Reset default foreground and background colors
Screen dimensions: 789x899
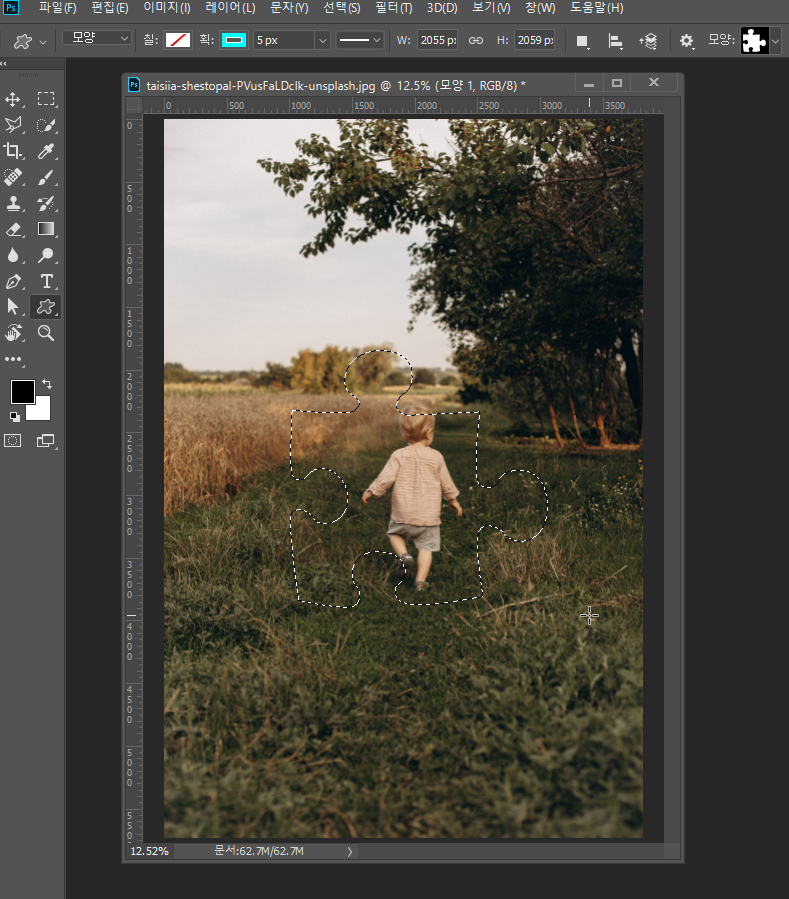14,417
